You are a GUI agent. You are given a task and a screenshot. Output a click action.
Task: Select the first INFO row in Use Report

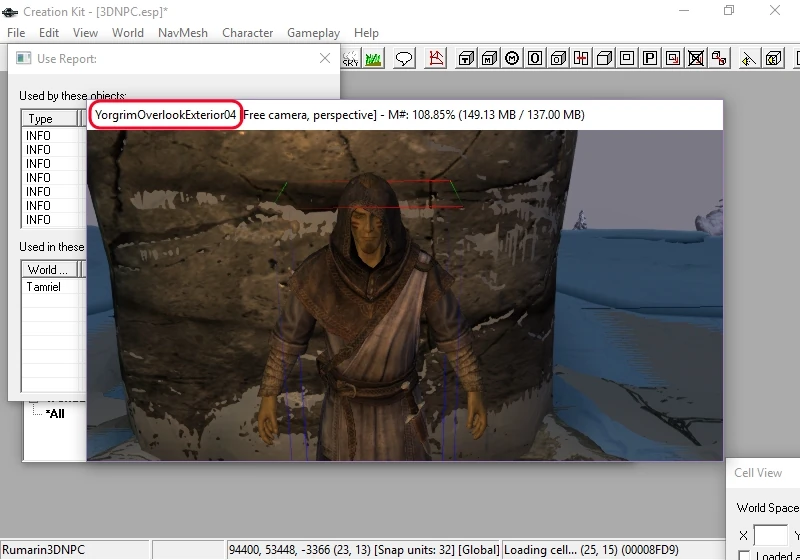coord(54,136)
